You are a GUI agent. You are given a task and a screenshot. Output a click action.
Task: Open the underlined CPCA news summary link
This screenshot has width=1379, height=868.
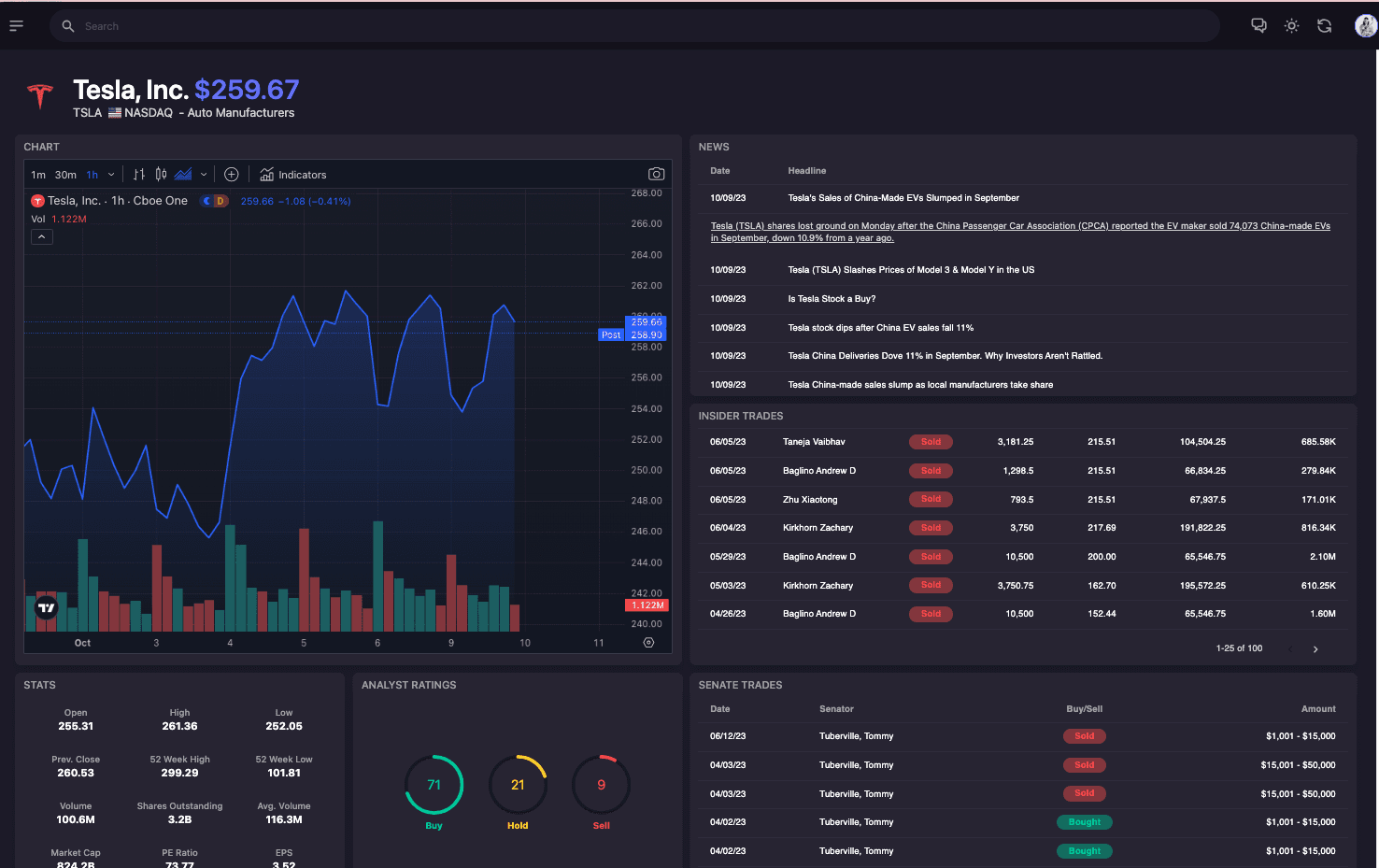[1020, 232]
